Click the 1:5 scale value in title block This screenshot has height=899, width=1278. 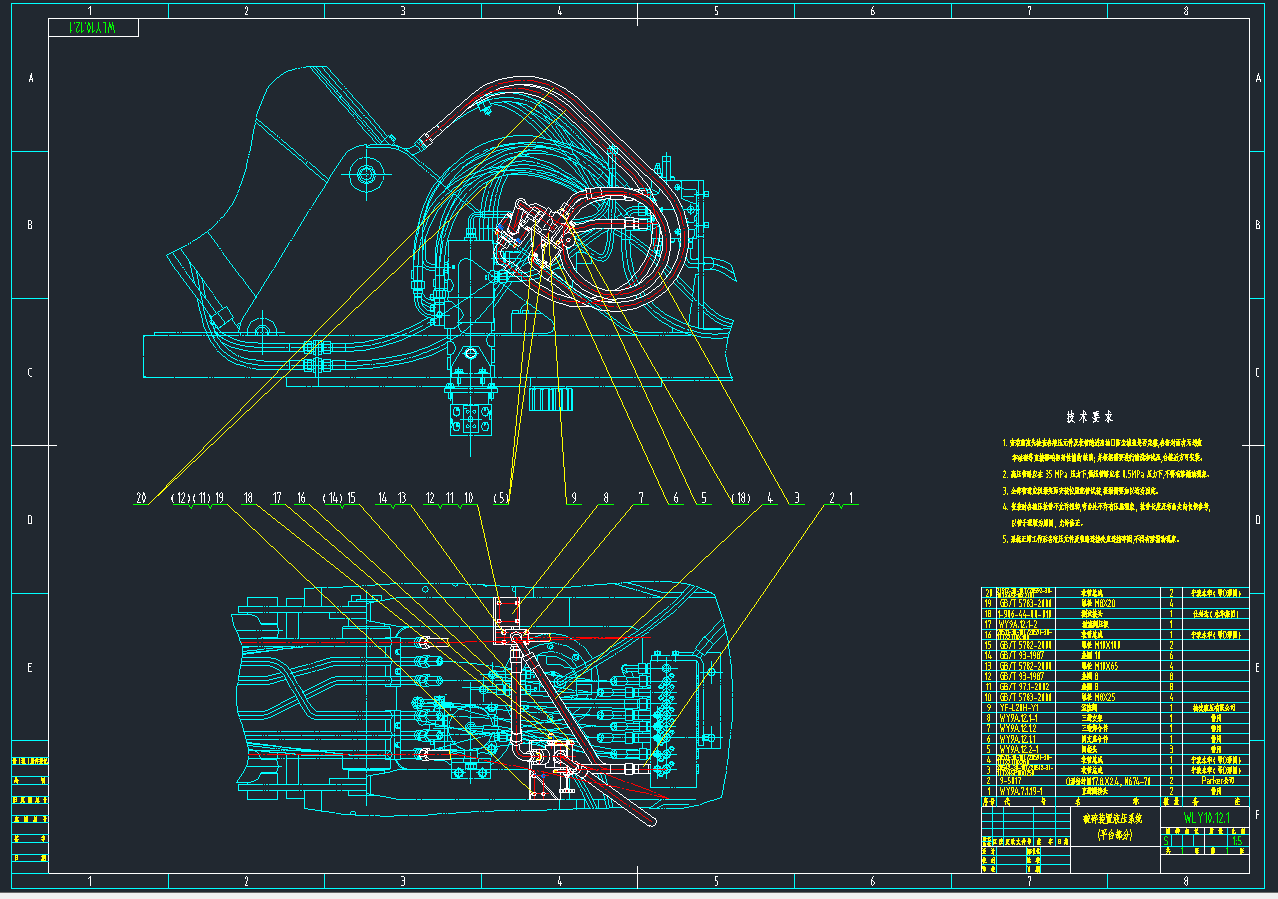pos(1238,841)
